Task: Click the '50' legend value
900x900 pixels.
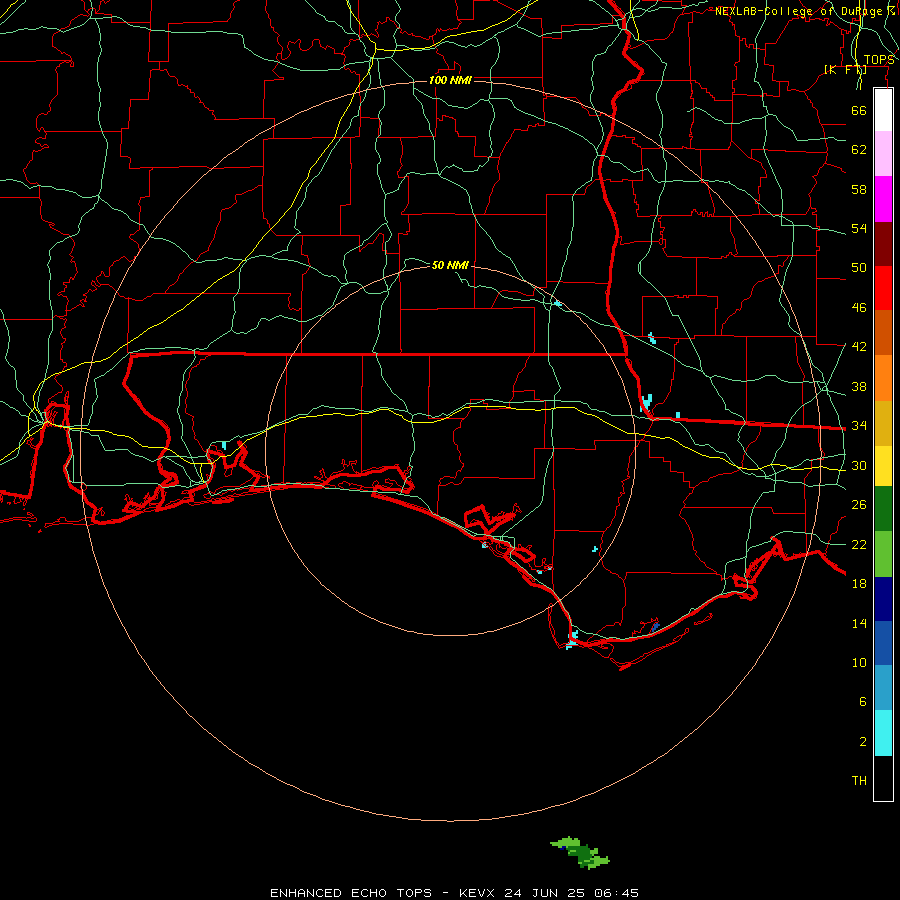Action: pyautogui.click(x=859, y=267)
